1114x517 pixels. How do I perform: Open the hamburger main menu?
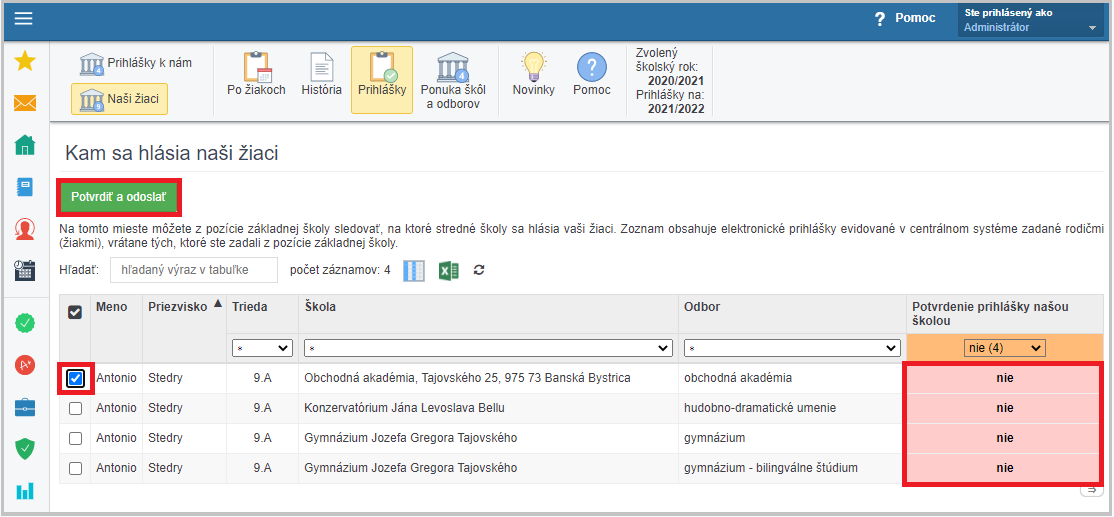point(23,18)
